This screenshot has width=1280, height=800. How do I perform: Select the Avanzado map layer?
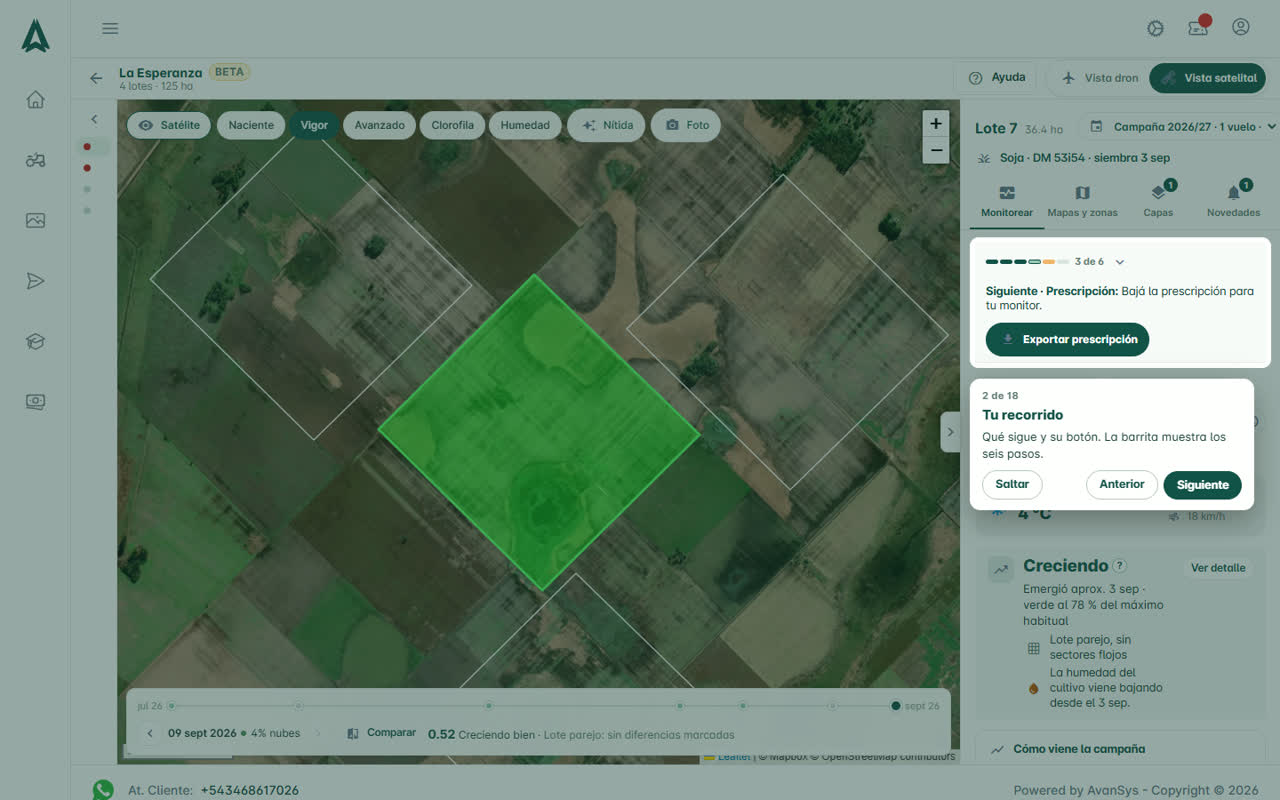tap(380, 125)
